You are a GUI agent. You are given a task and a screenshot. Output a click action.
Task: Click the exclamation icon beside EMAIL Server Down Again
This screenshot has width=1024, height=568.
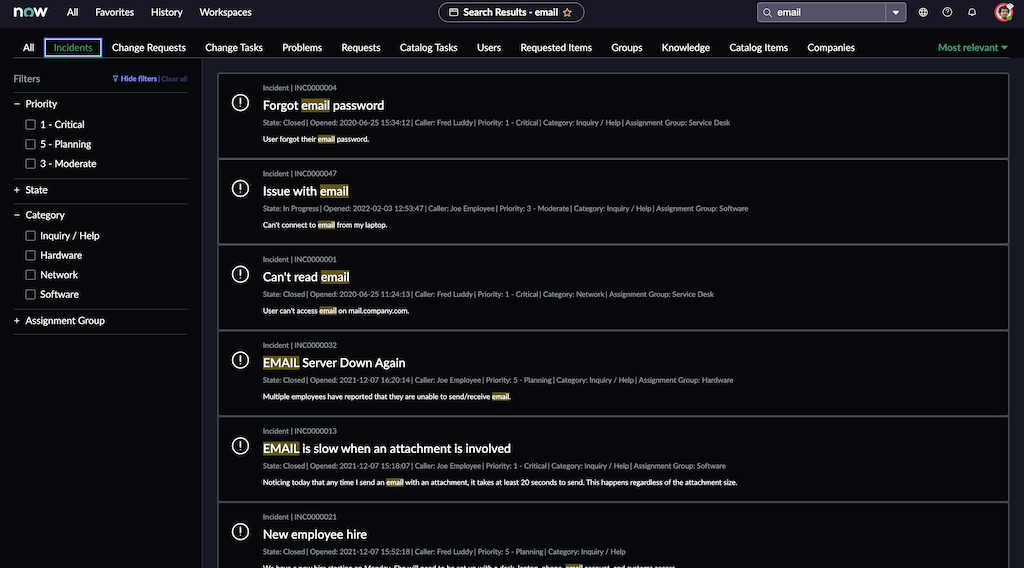(x=240, y=360)
